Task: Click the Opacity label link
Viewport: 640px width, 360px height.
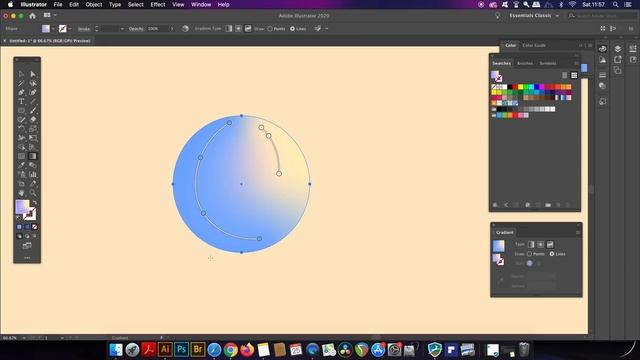Action: click(x=136, y=29)
